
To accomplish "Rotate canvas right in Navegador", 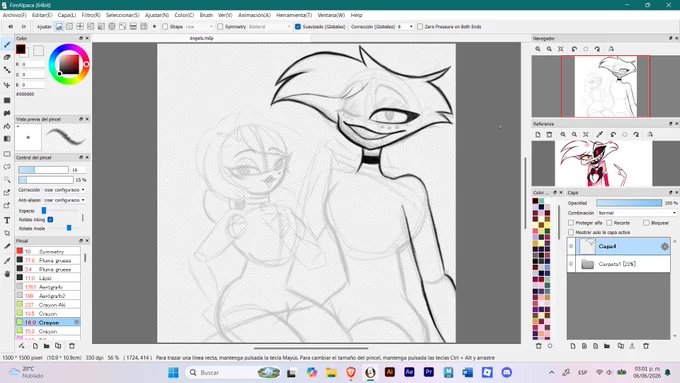I will [x=597, y=49].
